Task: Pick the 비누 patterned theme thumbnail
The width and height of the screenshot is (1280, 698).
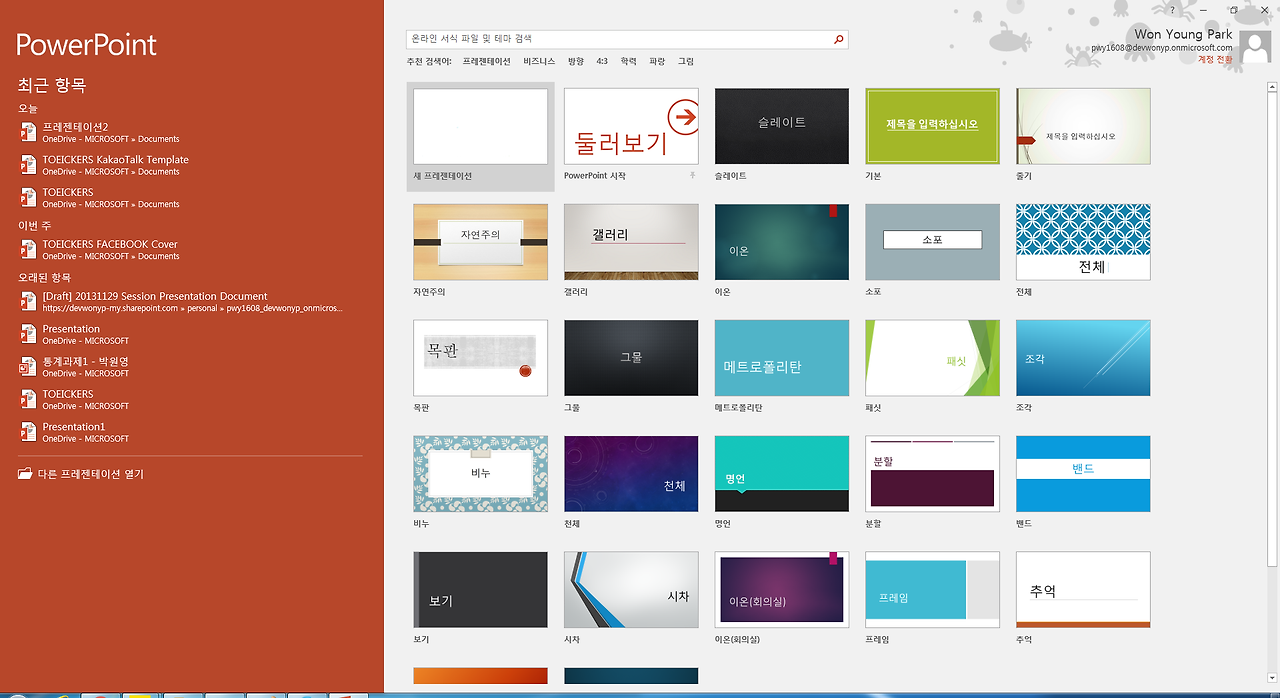Action: (481, 474)
